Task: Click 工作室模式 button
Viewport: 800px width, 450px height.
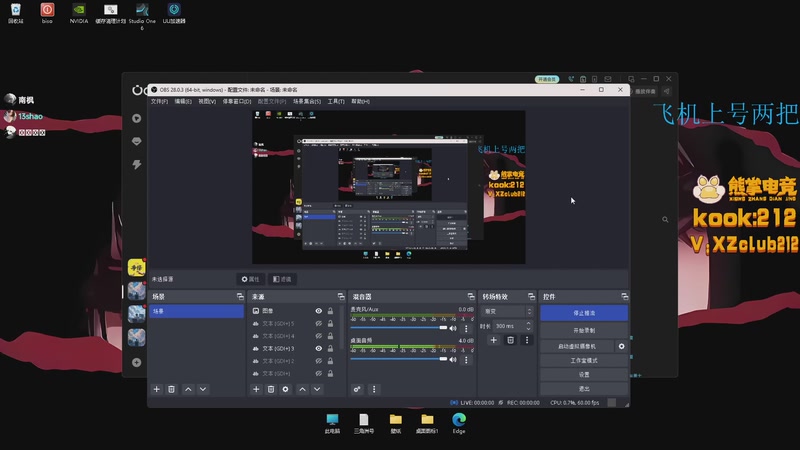Action: tap(584, 360)
